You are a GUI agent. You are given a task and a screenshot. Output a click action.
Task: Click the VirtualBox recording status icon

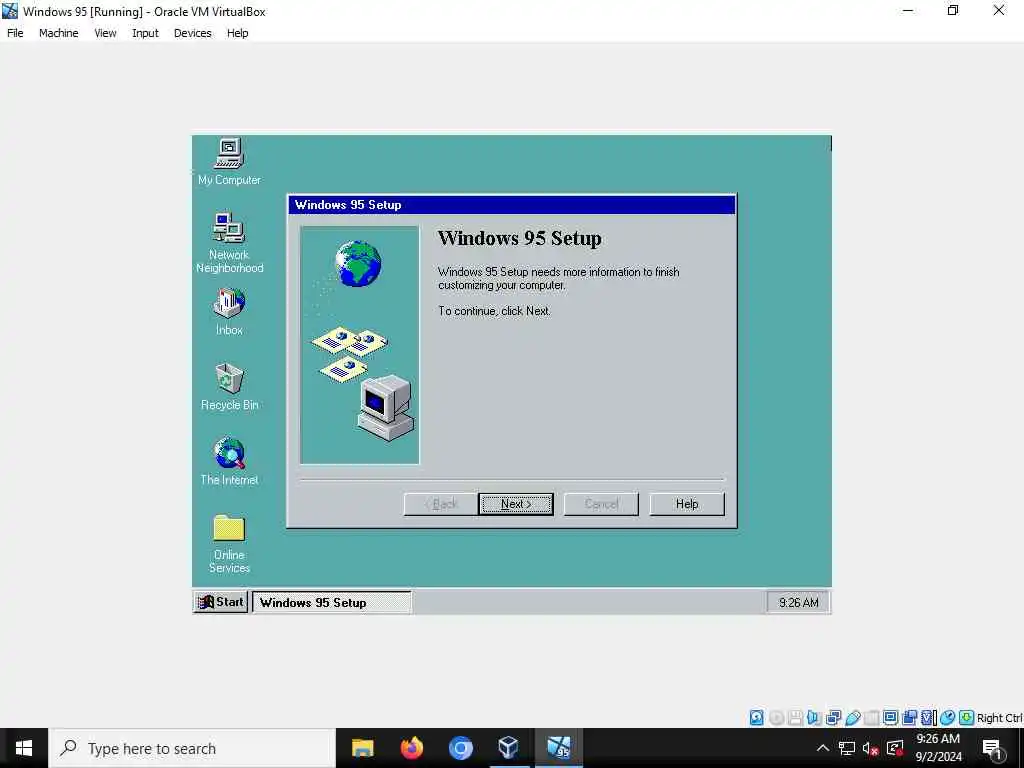click(909, 718)
